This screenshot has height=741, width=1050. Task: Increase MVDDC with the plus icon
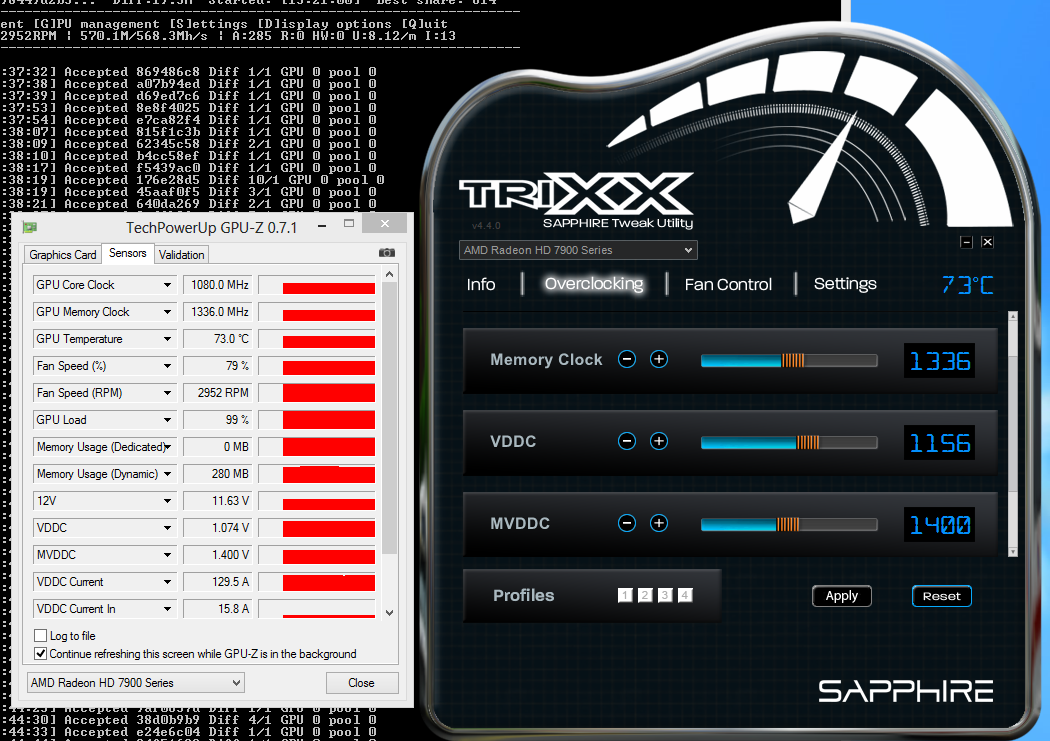[x=659, y=523]
